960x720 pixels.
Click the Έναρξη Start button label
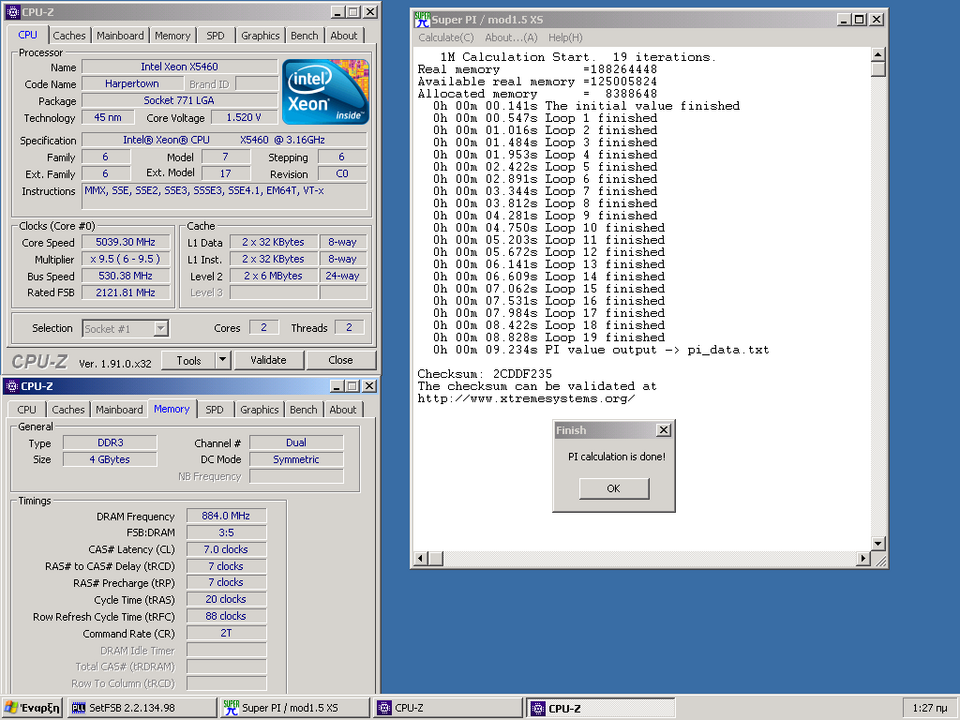40,708
